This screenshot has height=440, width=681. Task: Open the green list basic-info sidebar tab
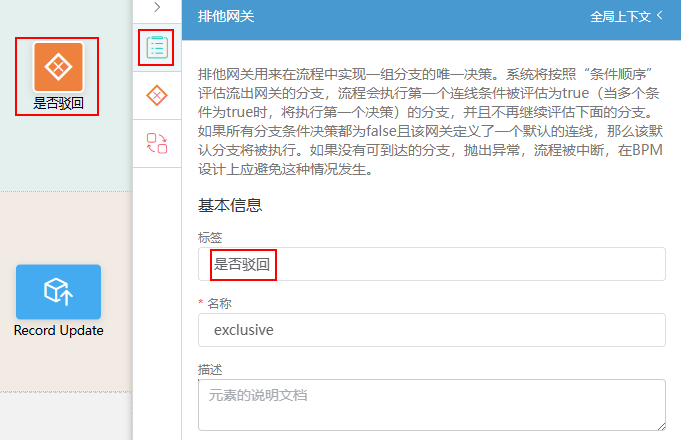click(157, 47)
